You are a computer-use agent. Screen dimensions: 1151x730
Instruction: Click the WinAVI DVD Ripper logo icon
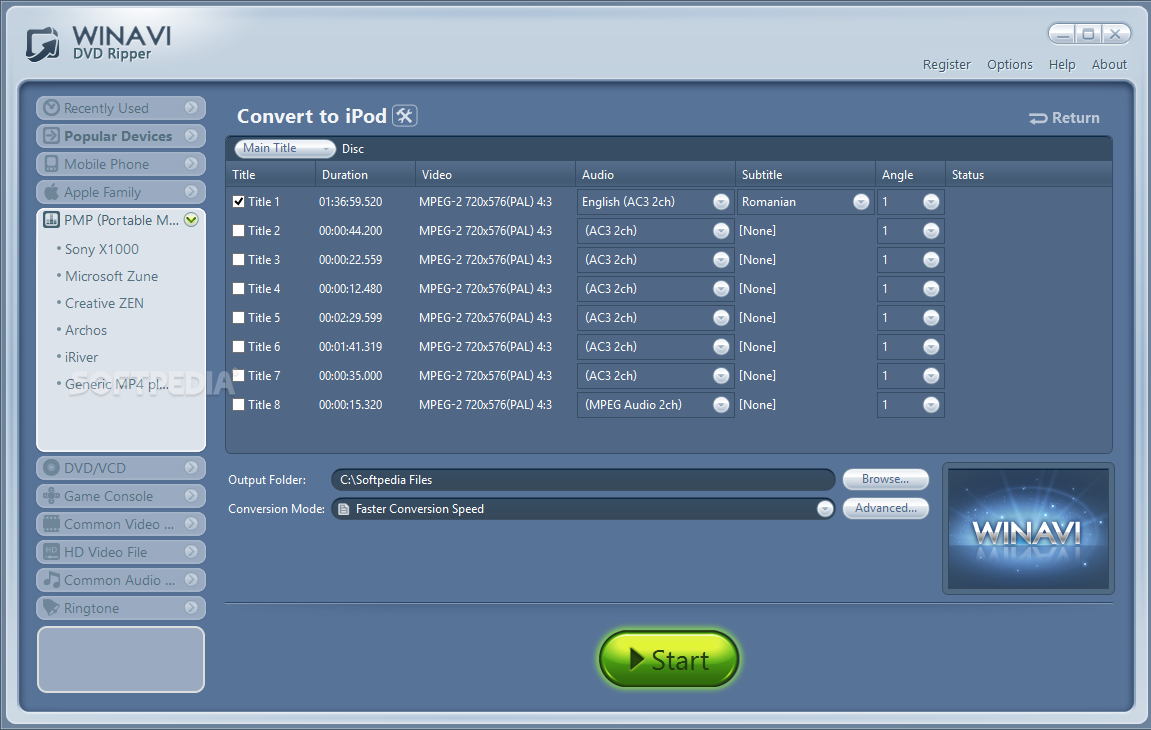[x=43, y=44]
